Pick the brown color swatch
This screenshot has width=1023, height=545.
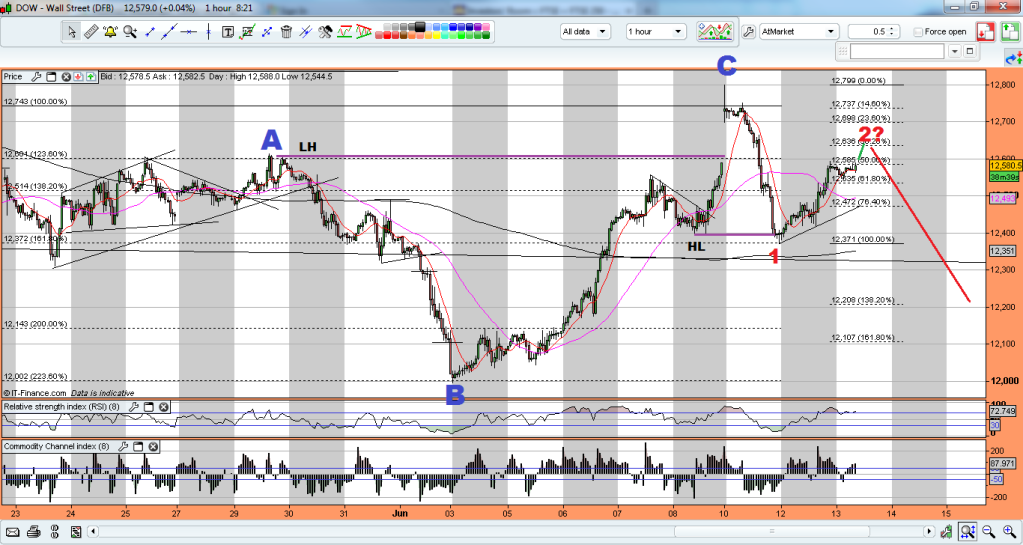[403, 35]
